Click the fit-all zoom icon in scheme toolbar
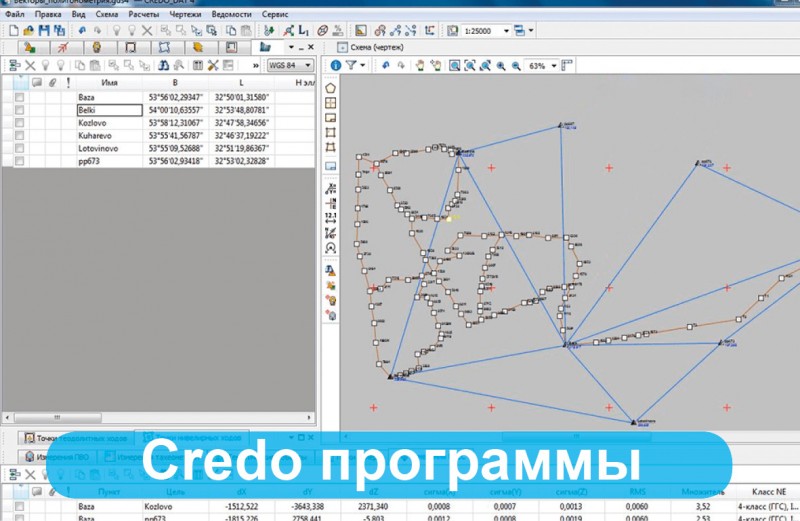The image size is (800, 521). 469,65
